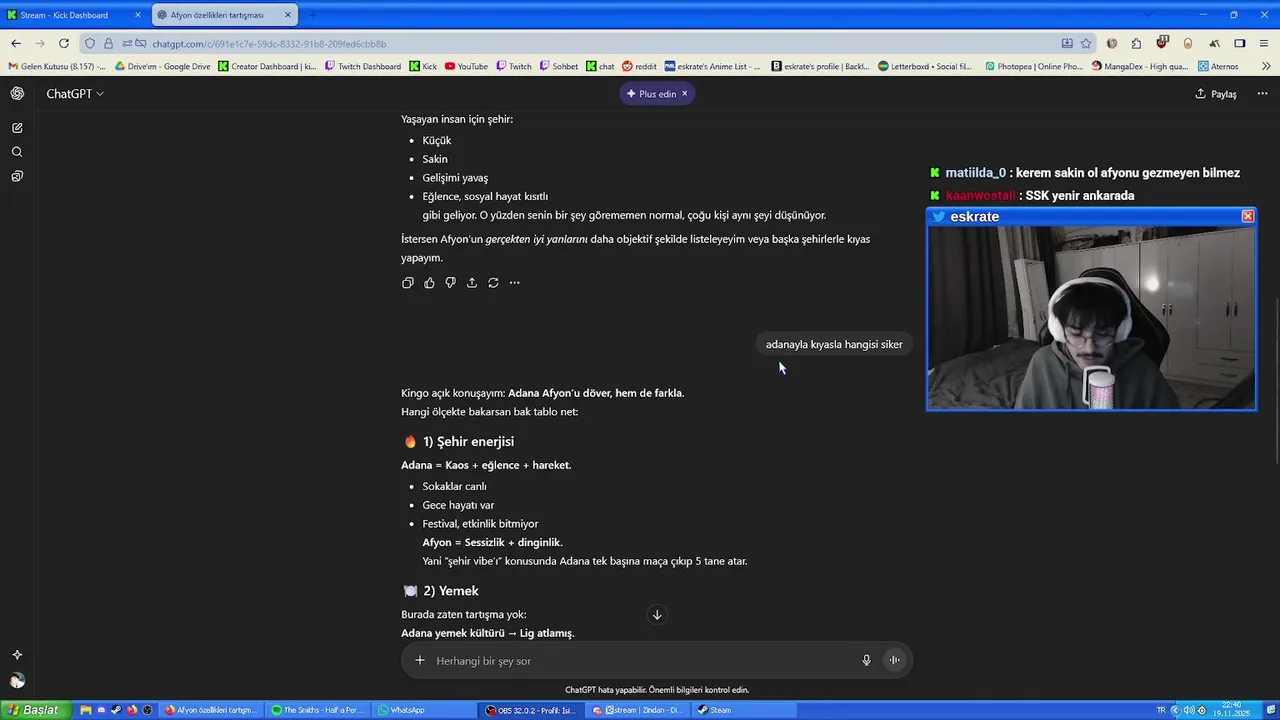Screen dimensions: 1280x720
Task: Open the Photopea bookmark
Action: 1034,66
